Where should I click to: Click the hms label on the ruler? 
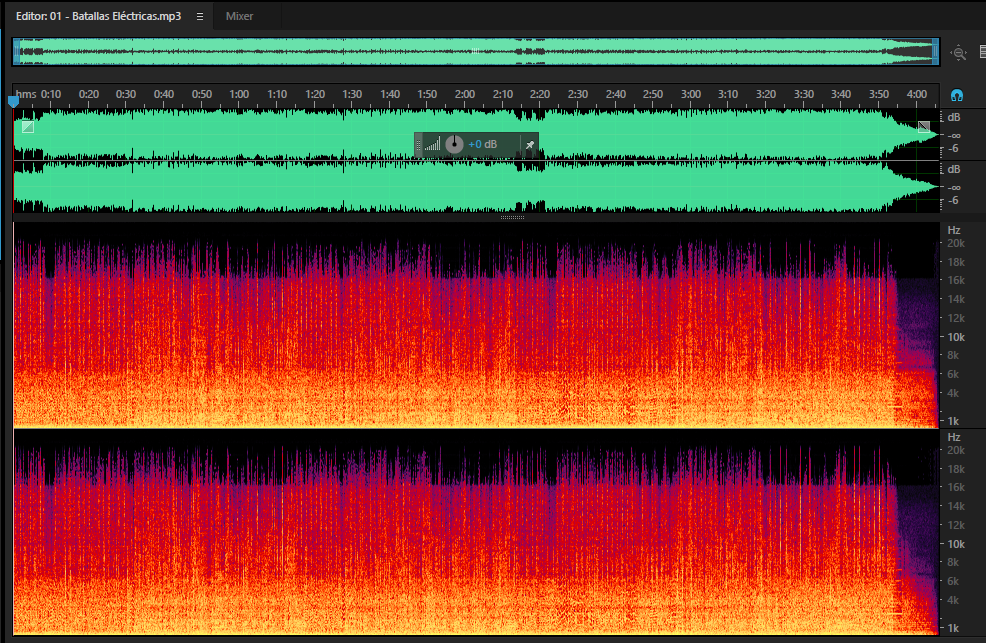[26, 94]
